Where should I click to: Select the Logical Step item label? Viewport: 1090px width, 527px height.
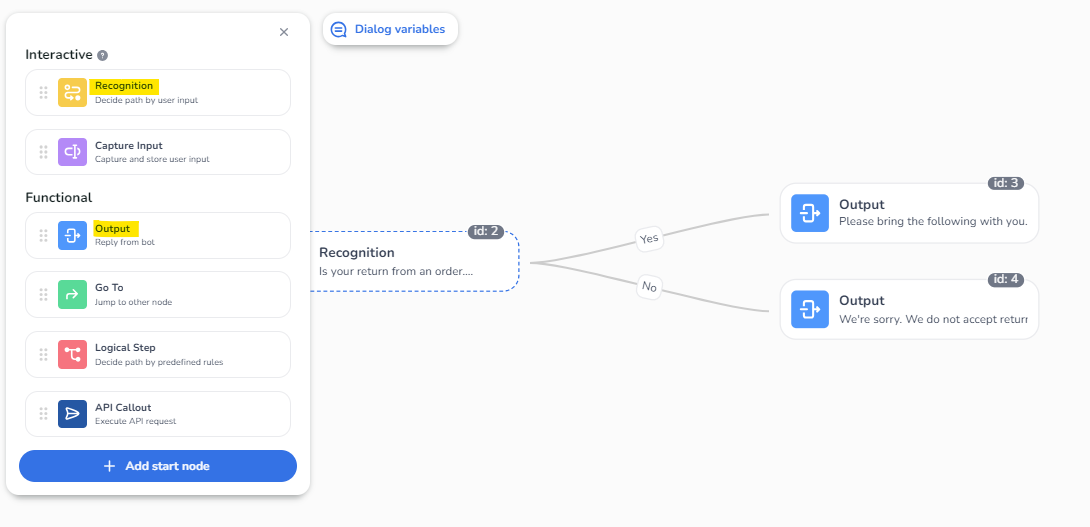(x=125, y=348)
